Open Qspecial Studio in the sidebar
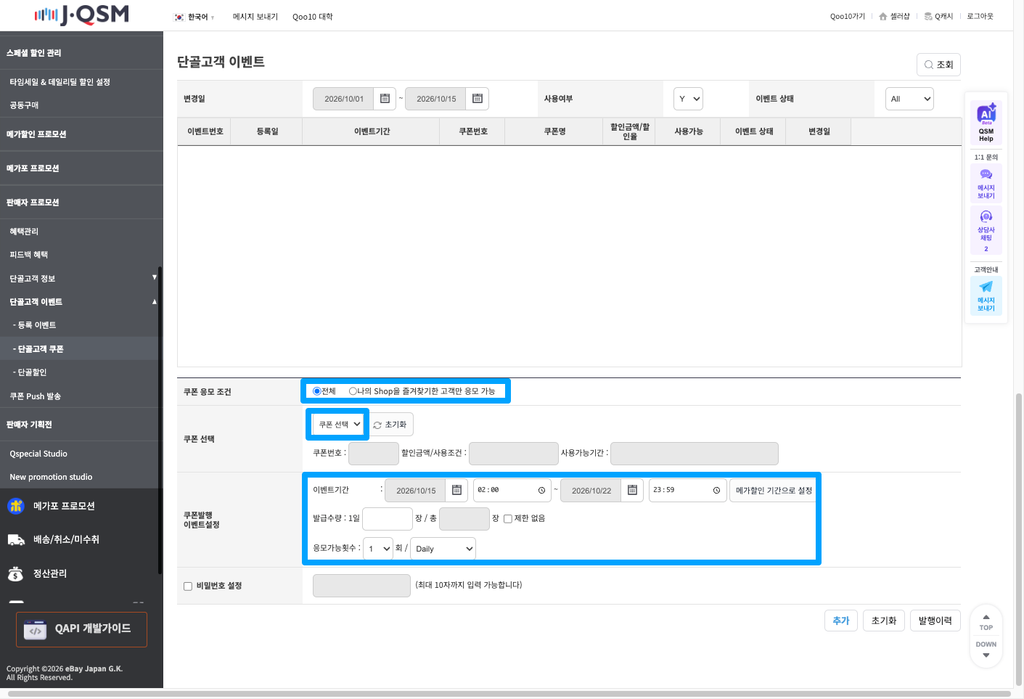Image resolution: width=1024 pixels, height=699 pixels. point(39,453)
